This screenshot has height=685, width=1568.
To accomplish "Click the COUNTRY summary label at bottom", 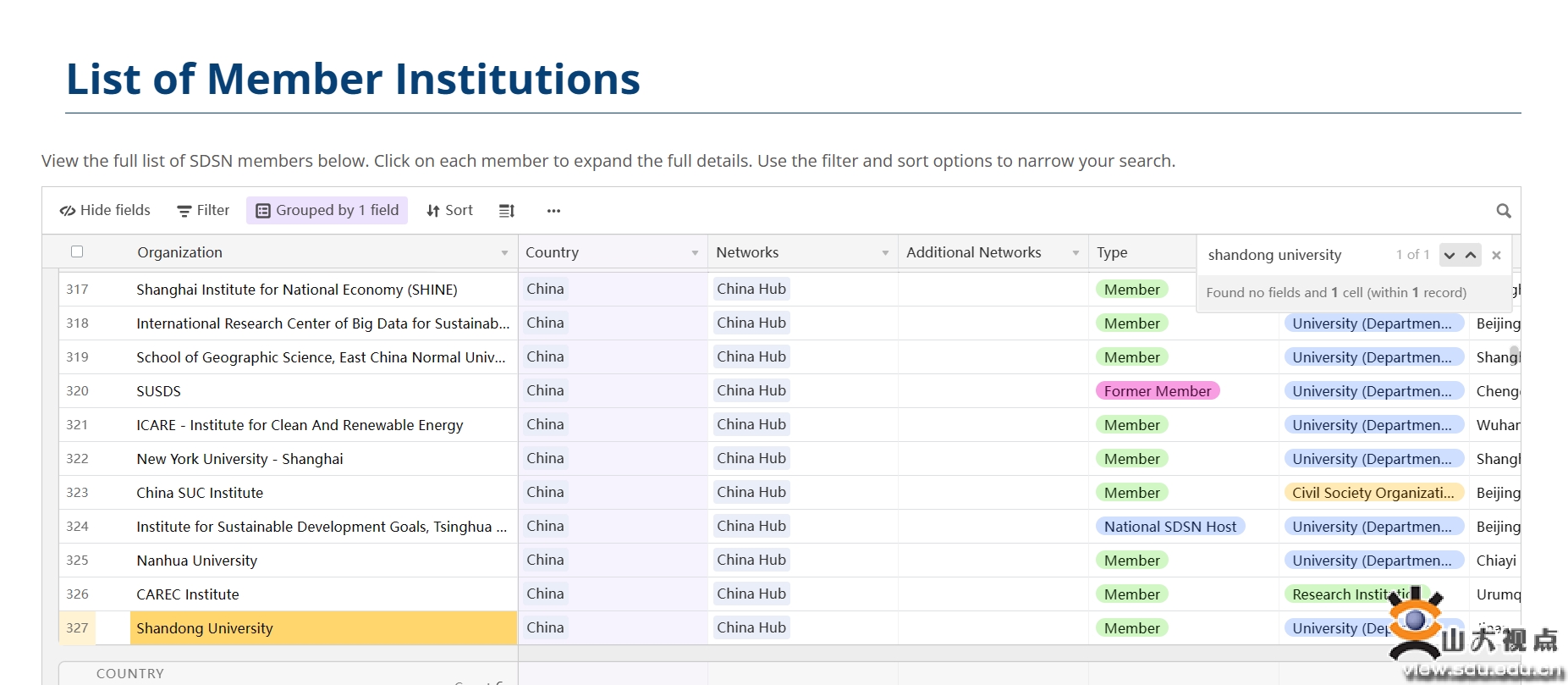I will click(x=130, y=674).
